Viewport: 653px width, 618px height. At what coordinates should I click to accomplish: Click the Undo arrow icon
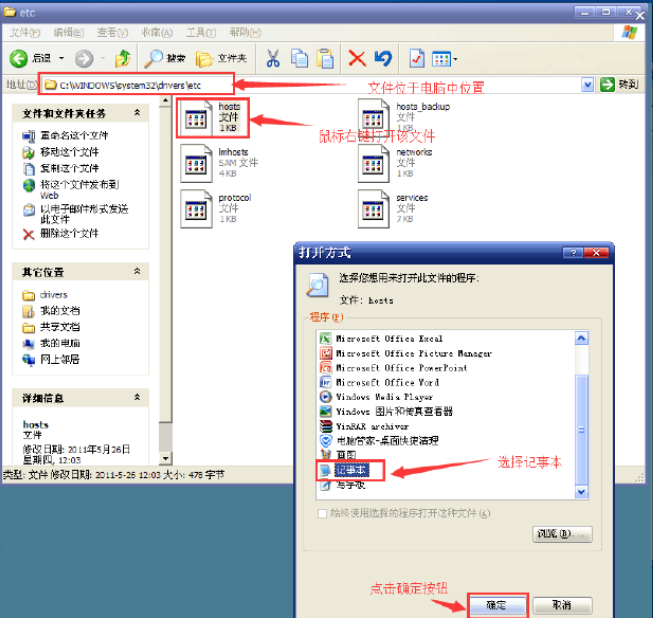(383, 58)
